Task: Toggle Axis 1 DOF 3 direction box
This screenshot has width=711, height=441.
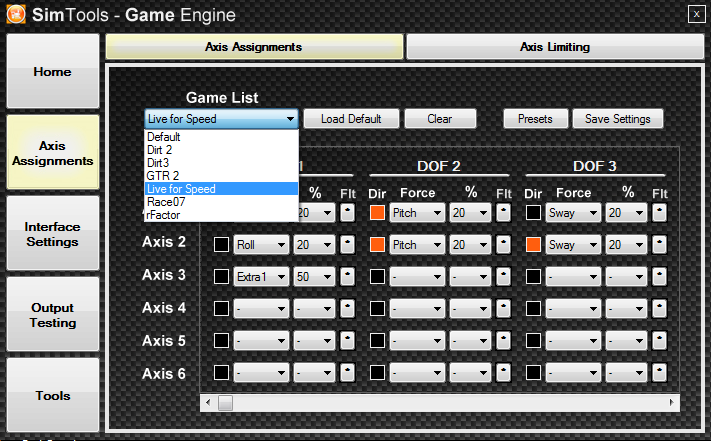Action: click(x=533, y=213)
